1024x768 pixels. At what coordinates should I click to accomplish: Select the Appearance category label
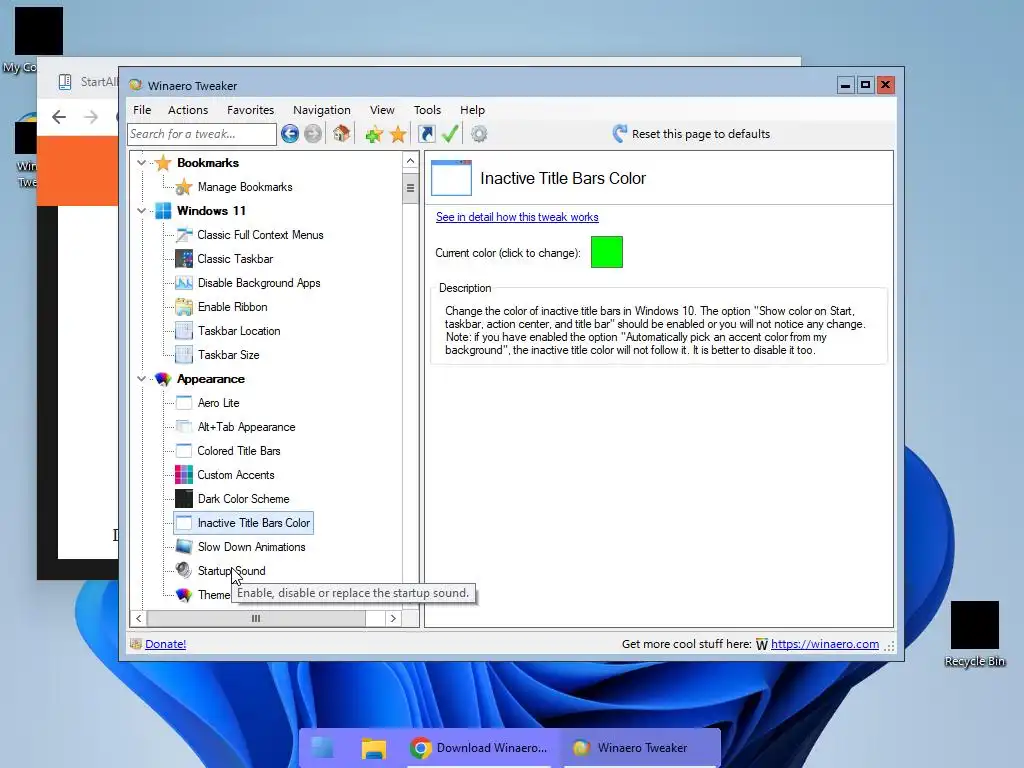[210, 379]
